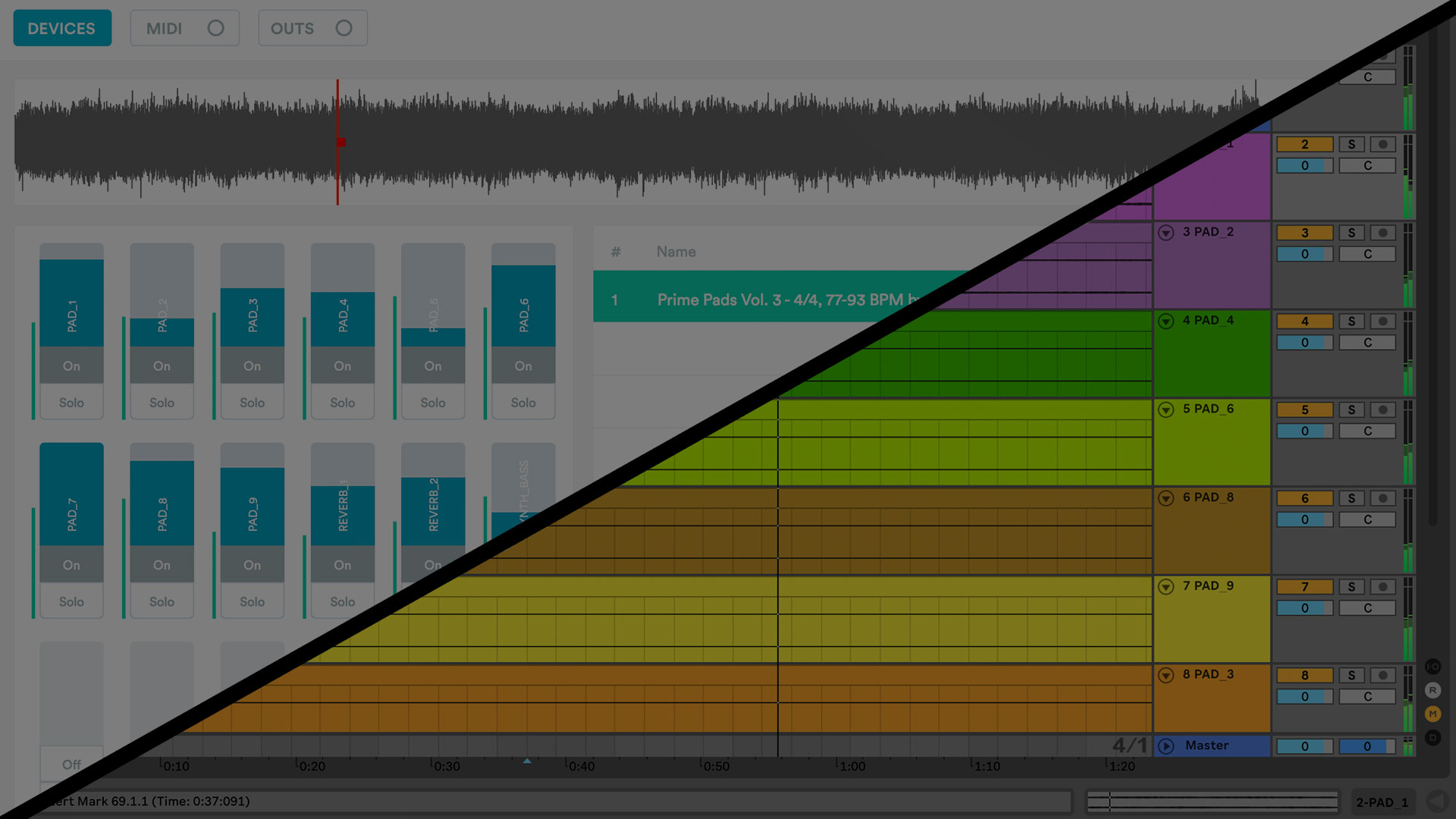Toggle the On button for PAD_1
This screenshot has height=819, width=1456.
71,366
